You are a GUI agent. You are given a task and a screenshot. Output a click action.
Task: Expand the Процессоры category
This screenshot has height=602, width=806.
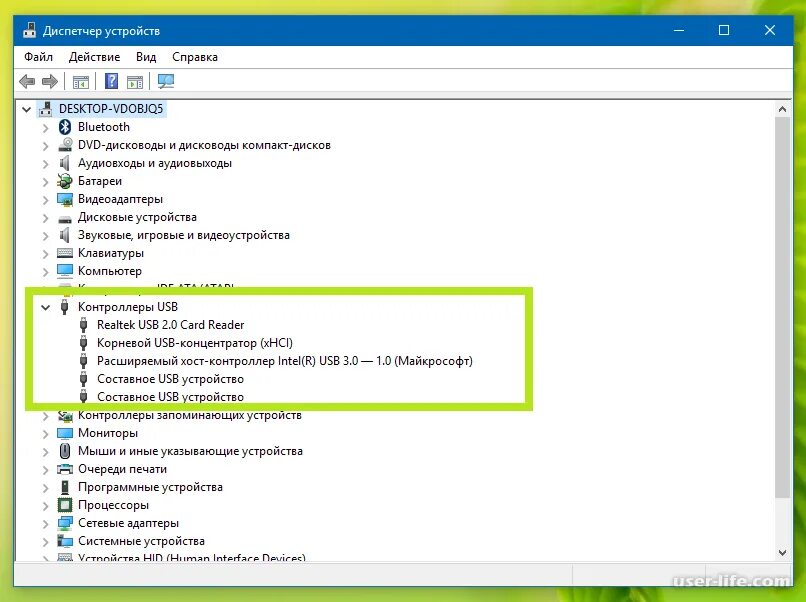pos(46,506)
